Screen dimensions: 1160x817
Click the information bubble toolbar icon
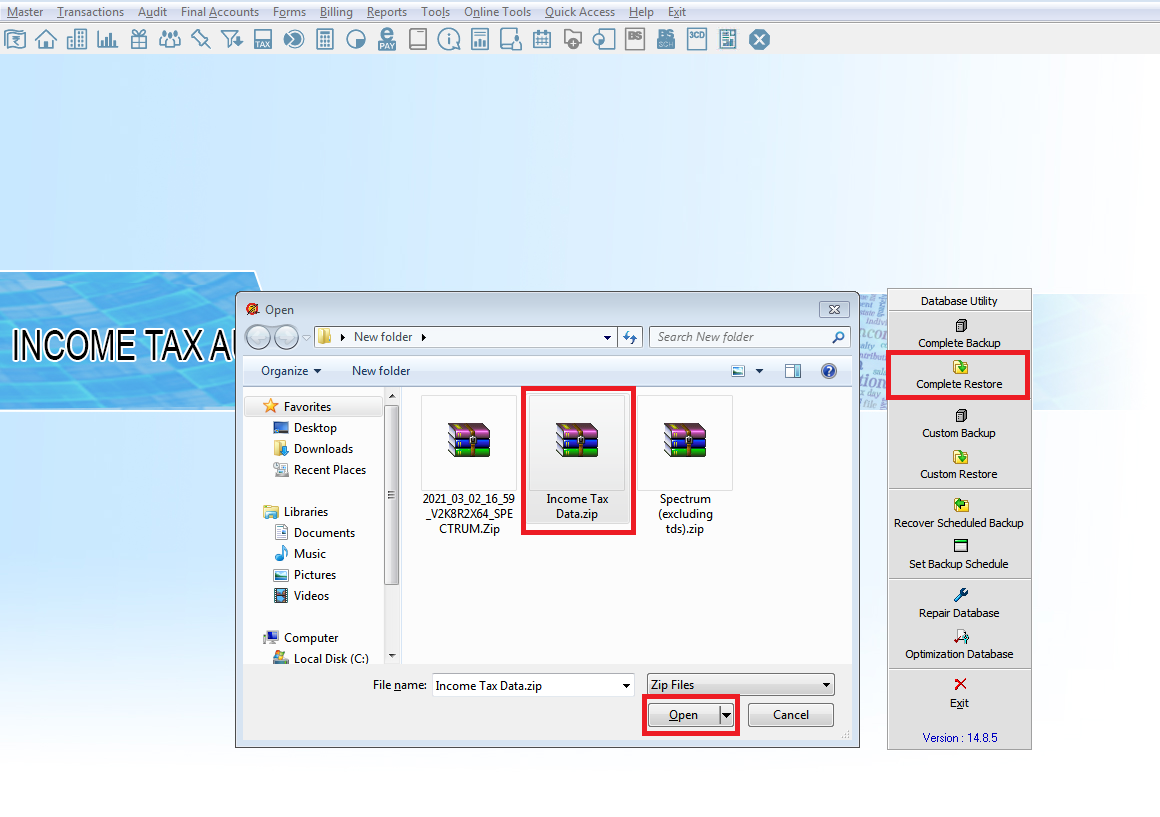click(449, 39)
